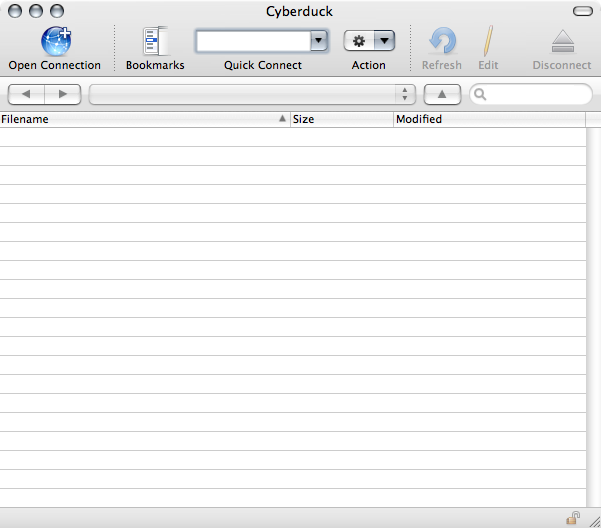
Task: Navigate forward with the right arrow
Action: (62, 94)
